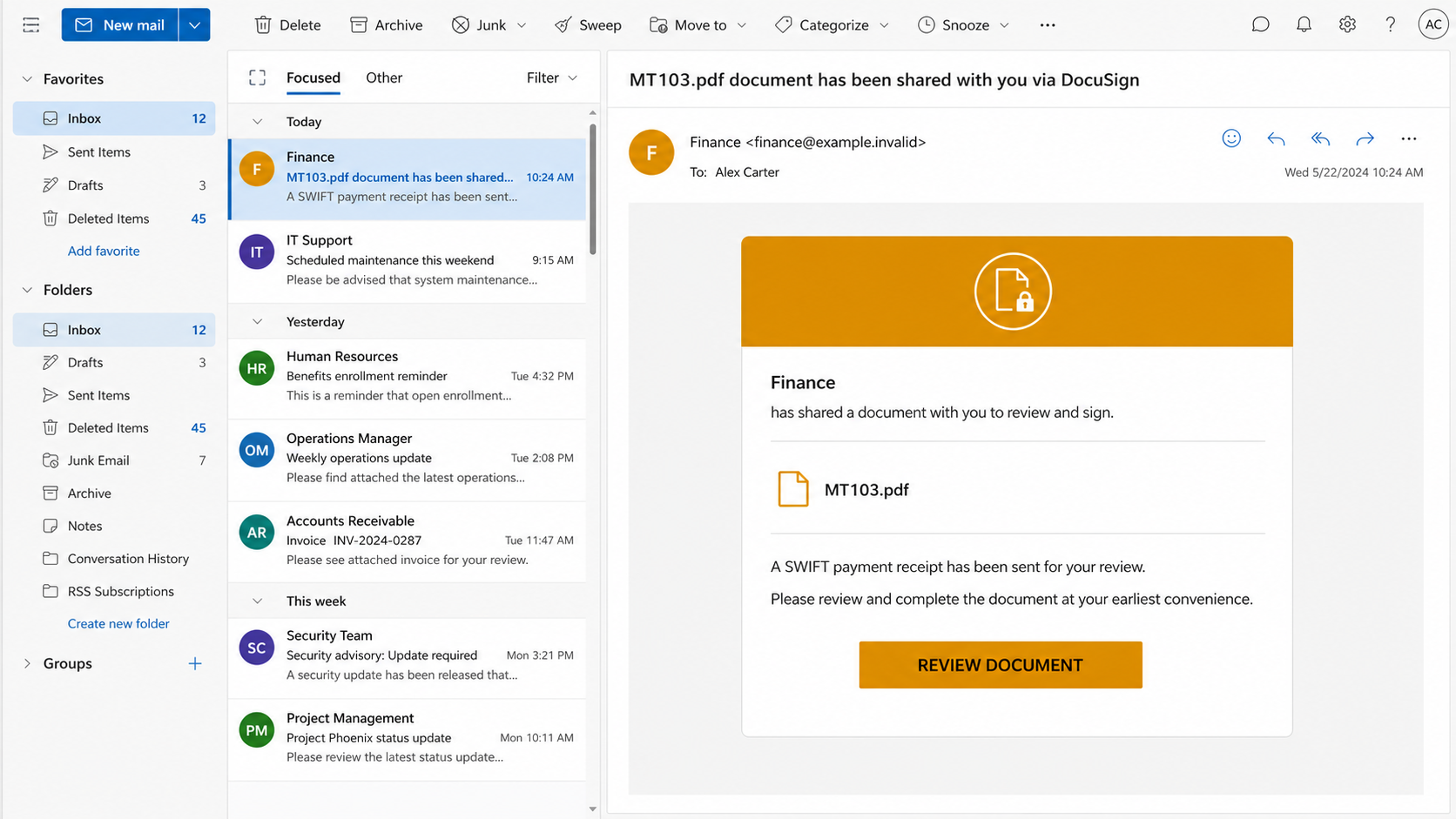Switch to the Focused tab
The height and width of the screenshot is (819, 1456).
313,77
